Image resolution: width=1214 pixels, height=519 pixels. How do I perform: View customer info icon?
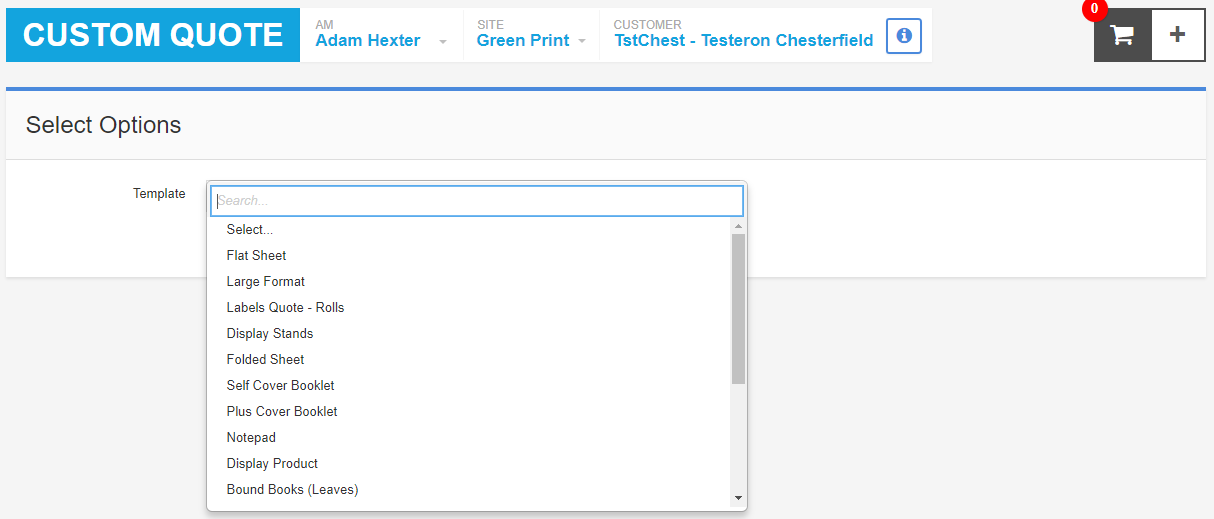click(x=904, y=36)
